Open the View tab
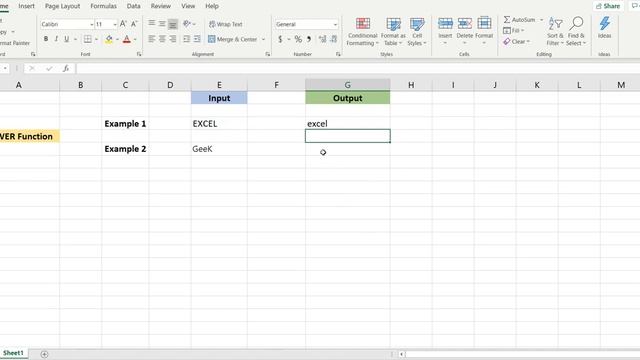The width and height of the screenshot is (640, 360). [188, 6]
